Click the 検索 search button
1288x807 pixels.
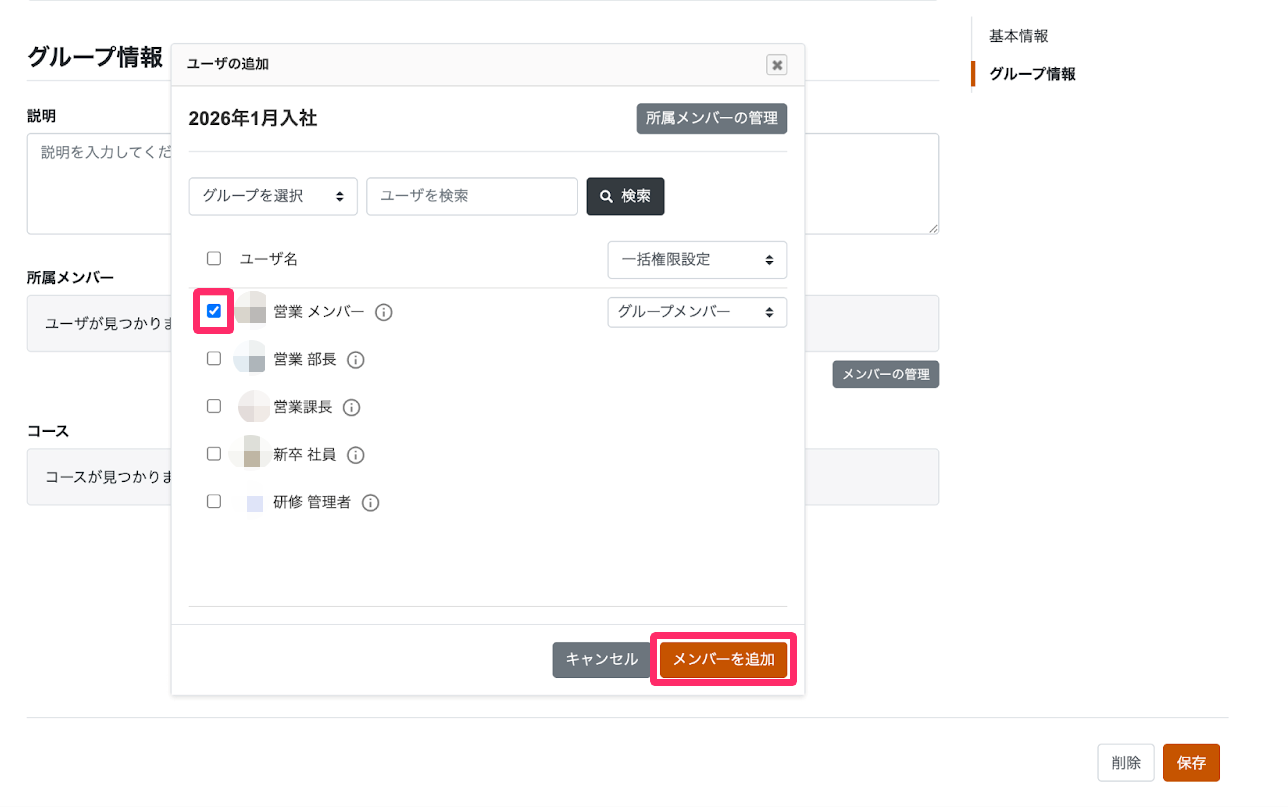625,196
